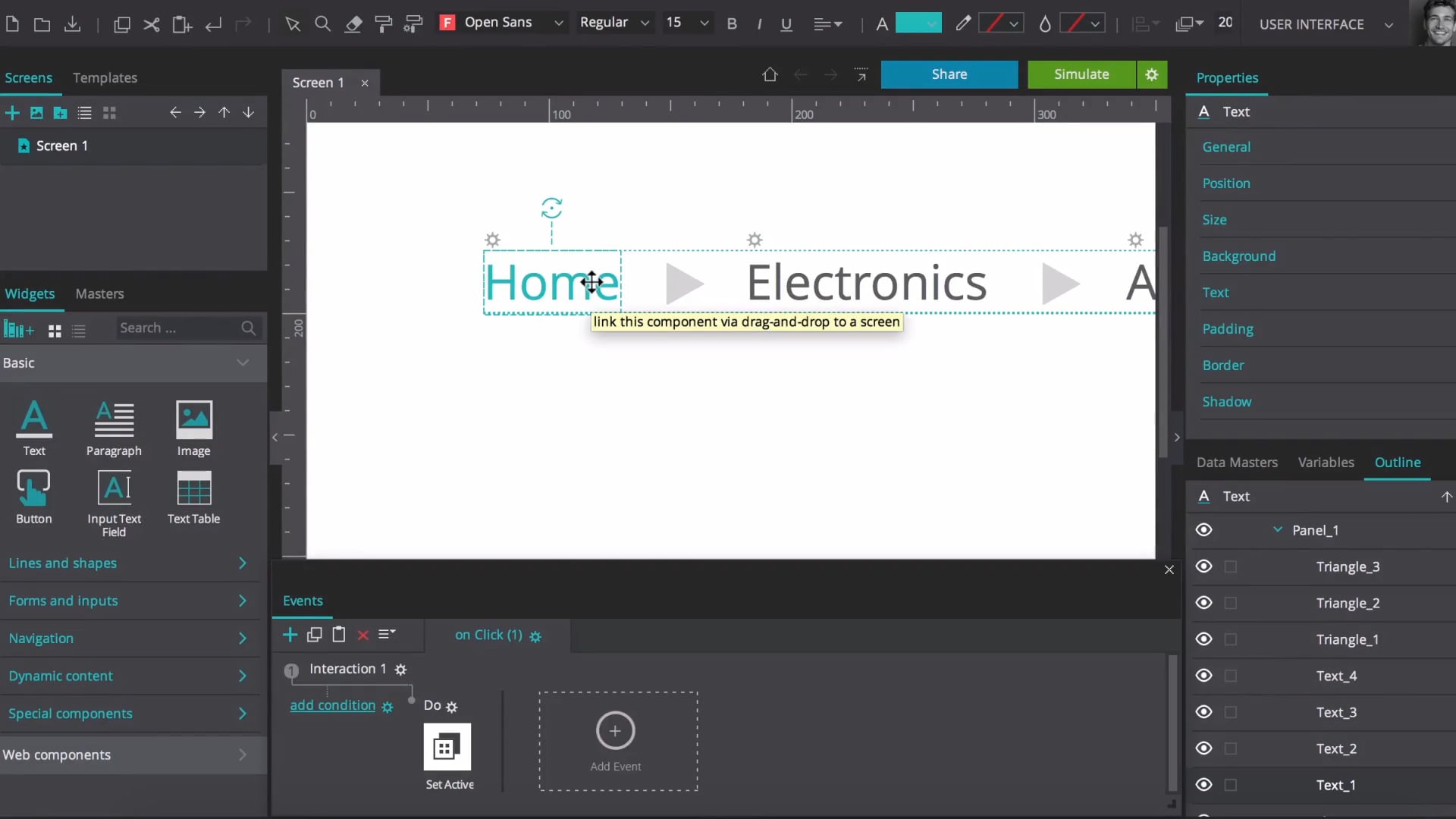Click the add condition link
This screenshot has height=819, width=1456.
click(333, 705)
